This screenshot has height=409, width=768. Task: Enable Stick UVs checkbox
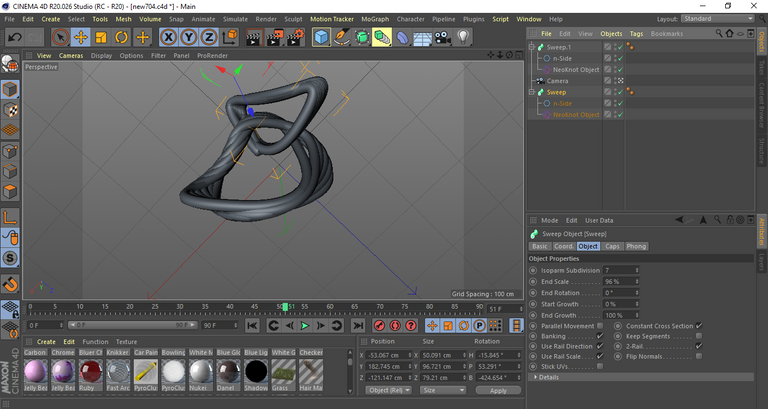click(x=600, y=366)
